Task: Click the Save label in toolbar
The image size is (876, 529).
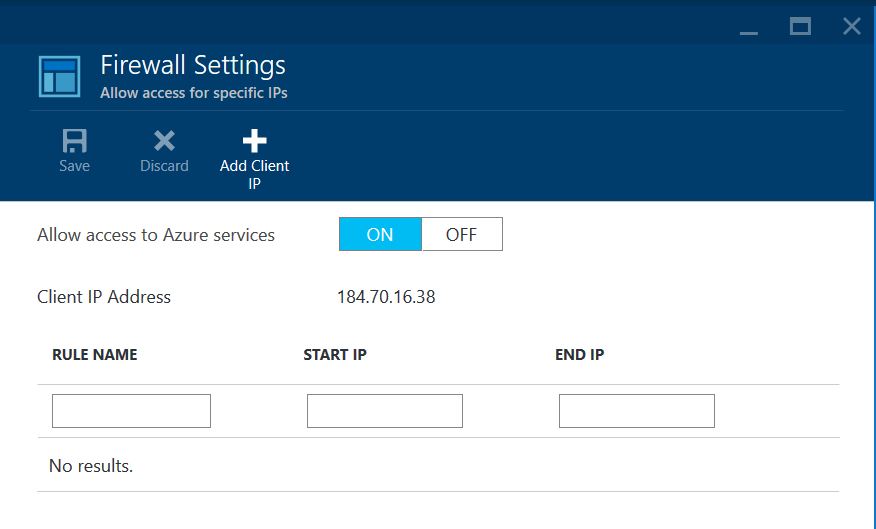Action: click(x=74, y=166)
